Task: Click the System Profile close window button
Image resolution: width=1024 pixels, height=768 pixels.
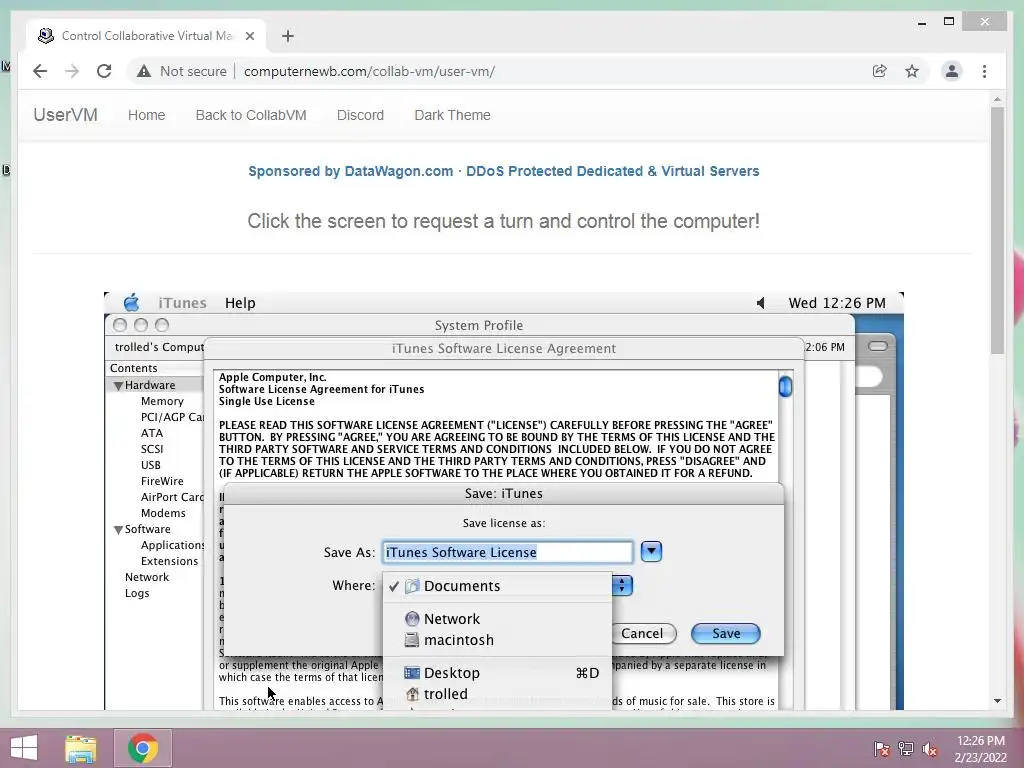Action: [x=120, y=325]
